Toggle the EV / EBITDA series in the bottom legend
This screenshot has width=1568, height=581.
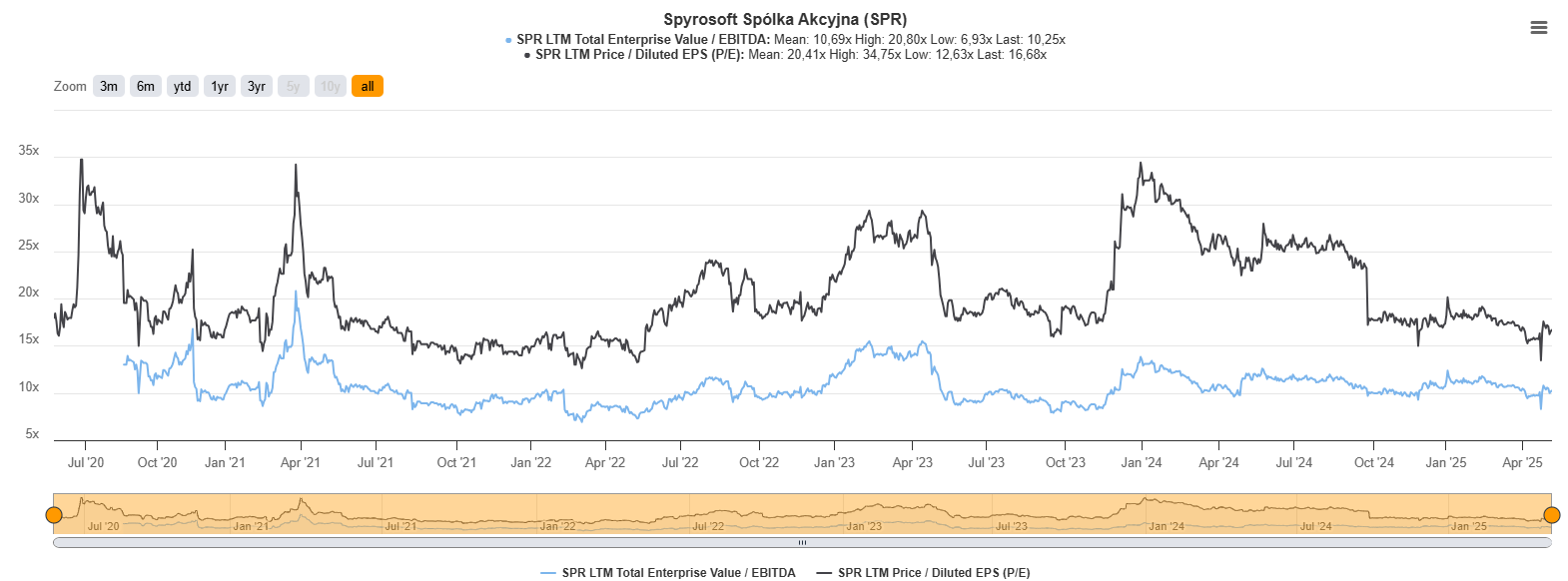coord(668,573)
